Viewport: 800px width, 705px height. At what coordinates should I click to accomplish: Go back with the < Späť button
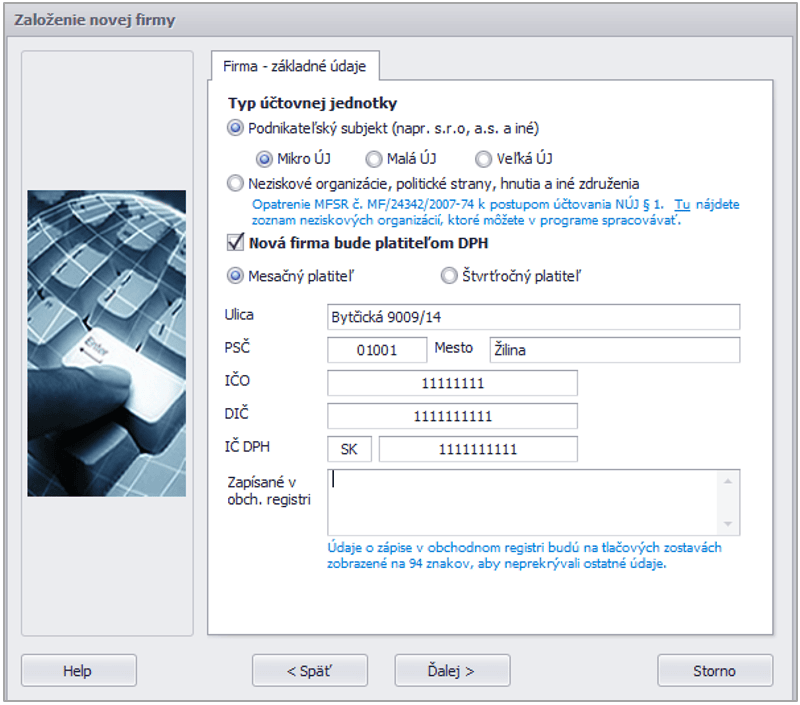(310, 671)
